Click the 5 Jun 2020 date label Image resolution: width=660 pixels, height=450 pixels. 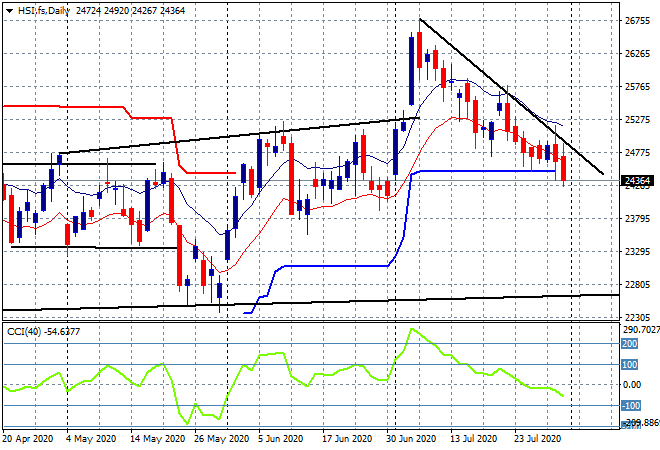[281, 439]
